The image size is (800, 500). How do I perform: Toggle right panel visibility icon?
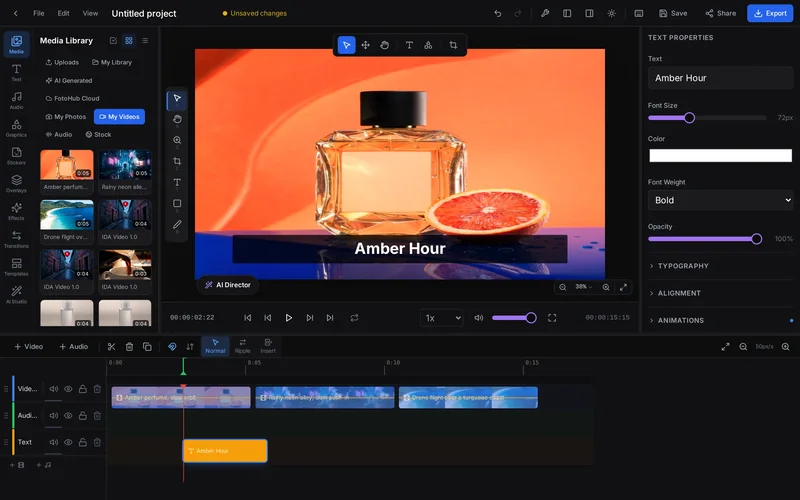pyautogui.click(x=589, y=13)
